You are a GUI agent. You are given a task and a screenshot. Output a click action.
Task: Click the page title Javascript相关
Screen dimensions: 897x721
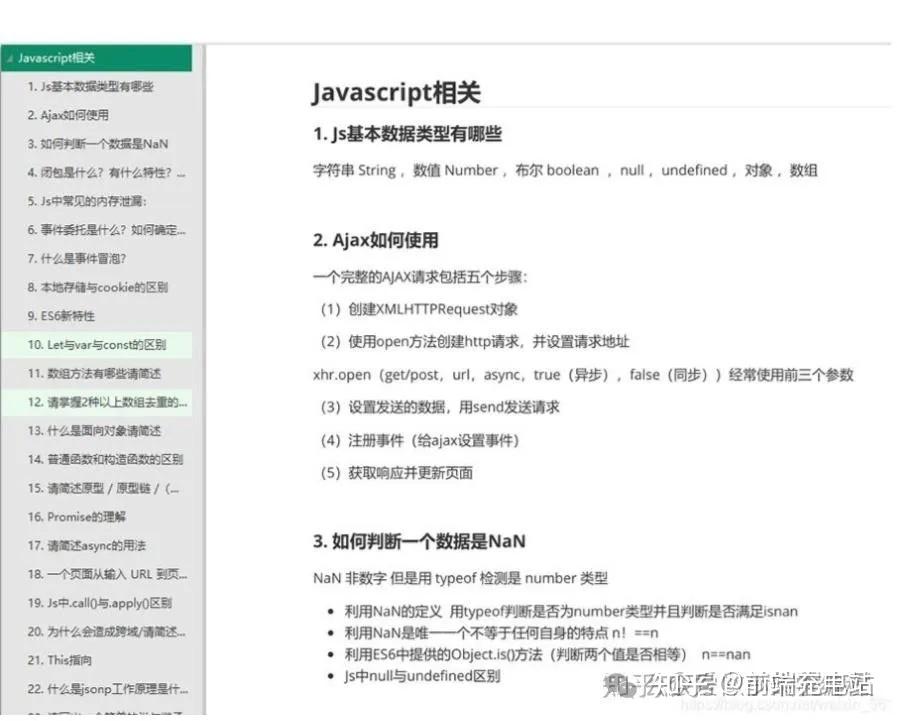coord(397,93)
